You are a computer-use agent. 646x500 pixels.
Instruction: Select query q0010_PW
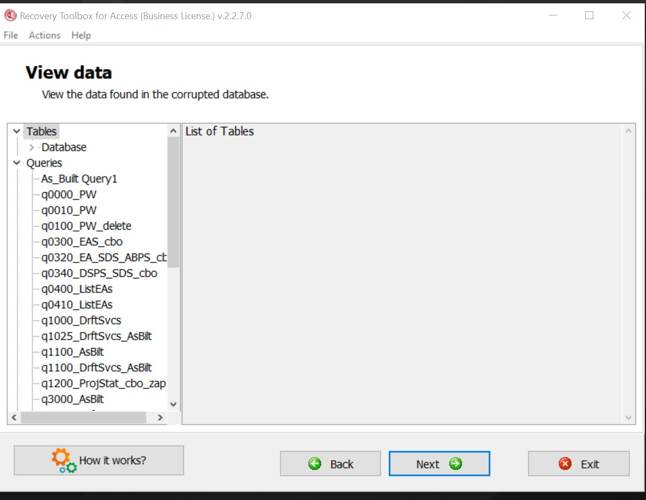69,210
